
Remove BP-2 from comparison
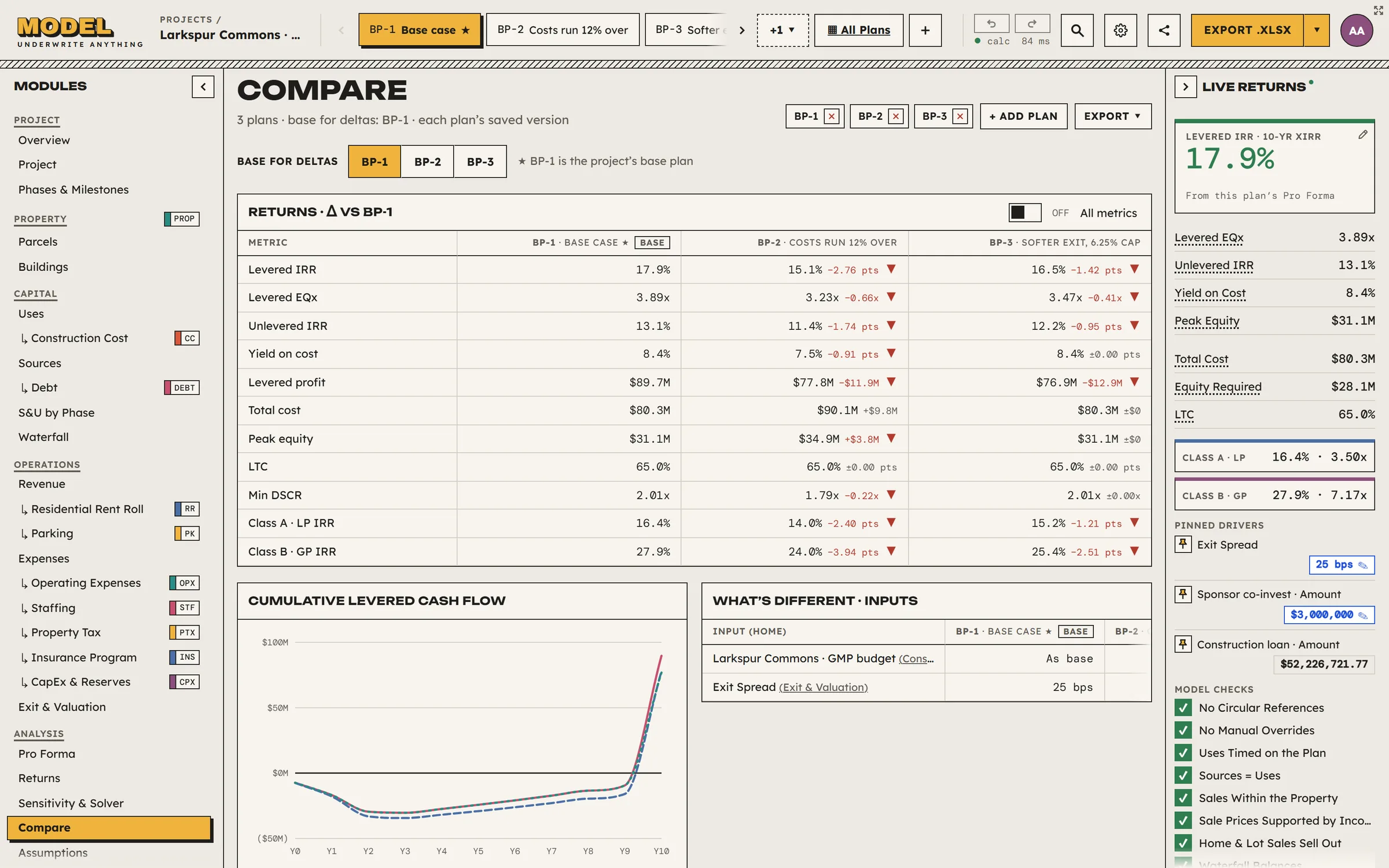coord(896,116)
